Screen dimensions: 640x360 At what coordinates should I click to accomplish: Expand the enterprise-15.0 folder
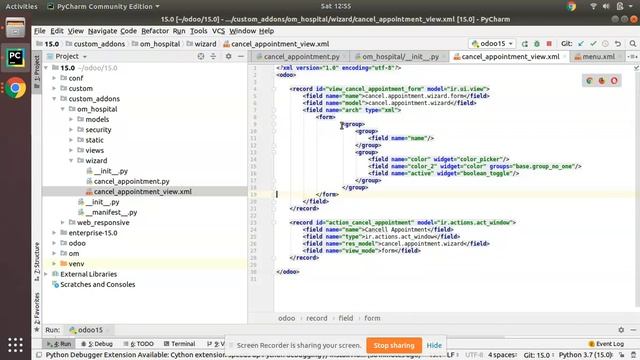click(x=54, y=233)
